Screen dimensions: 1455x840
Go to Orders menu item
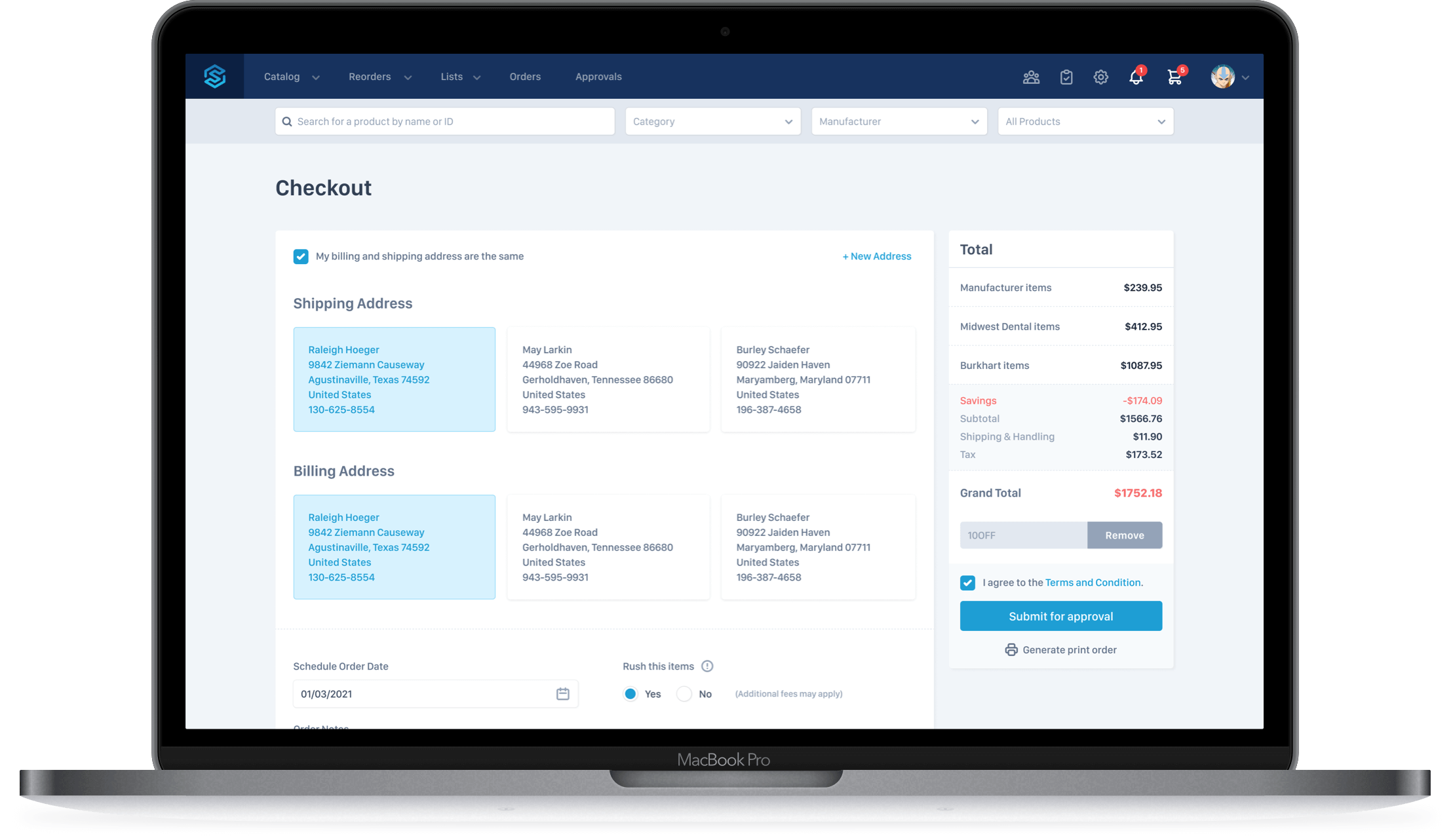click(x=525, y=77)
